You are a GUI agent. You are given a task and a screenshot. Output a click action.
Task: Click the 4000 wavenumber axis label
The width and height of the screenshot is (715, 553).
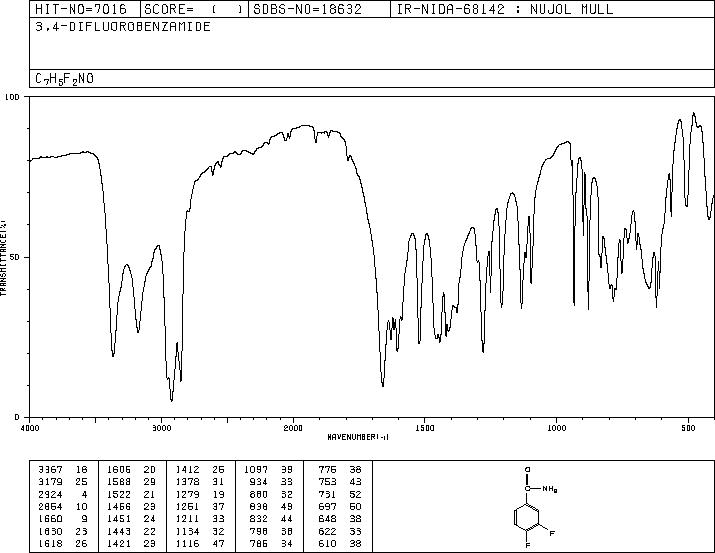(x=30, y=428)
